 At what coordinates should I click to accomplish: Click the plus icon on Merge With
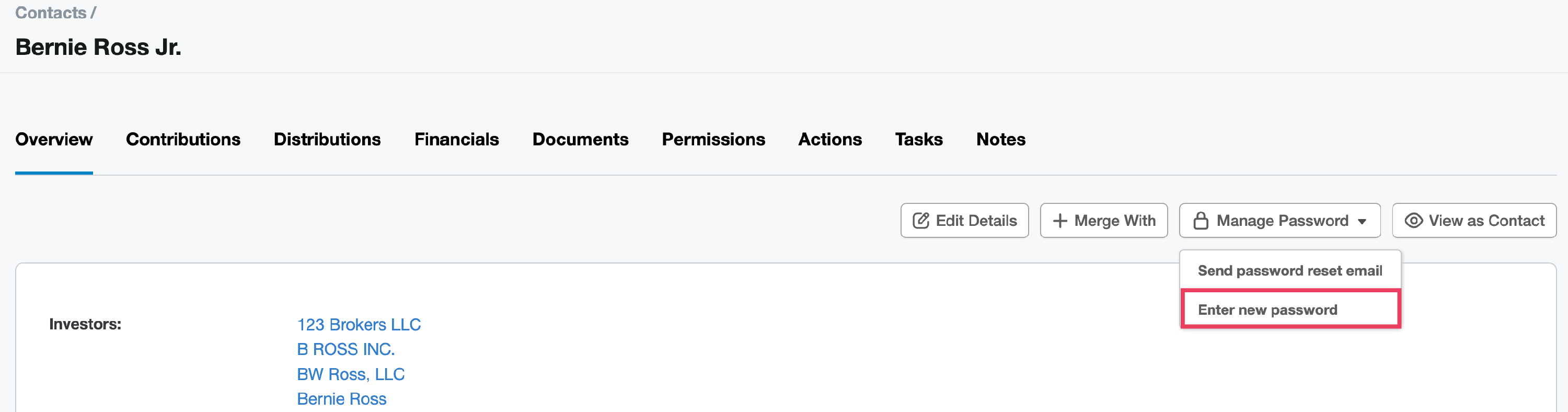tap(1059, 220)
